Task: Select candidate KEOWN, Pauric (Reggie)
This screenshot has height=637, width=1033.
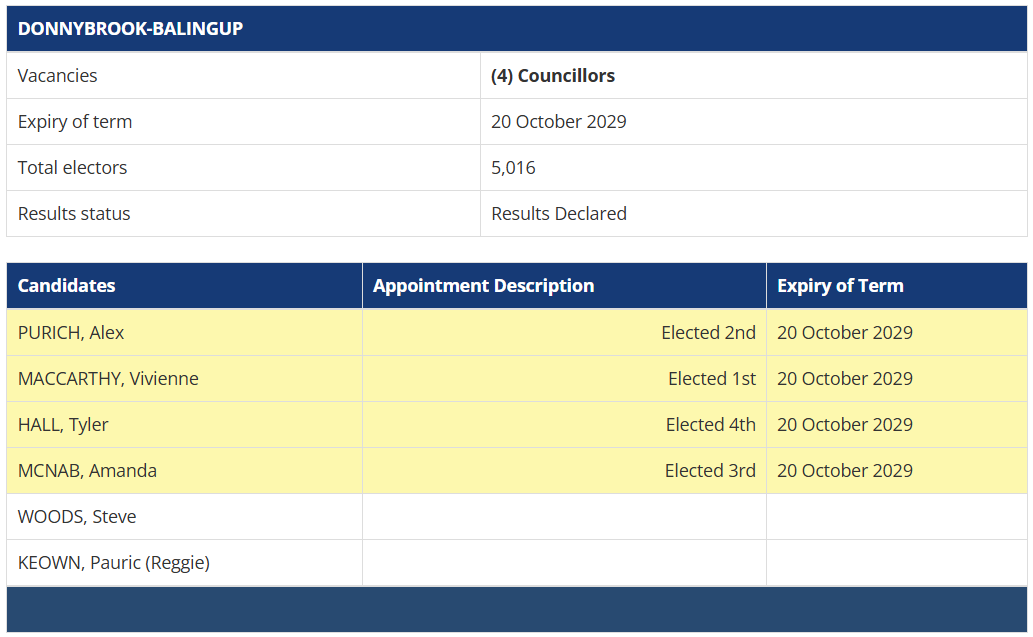Action: [x=114, y=563]
